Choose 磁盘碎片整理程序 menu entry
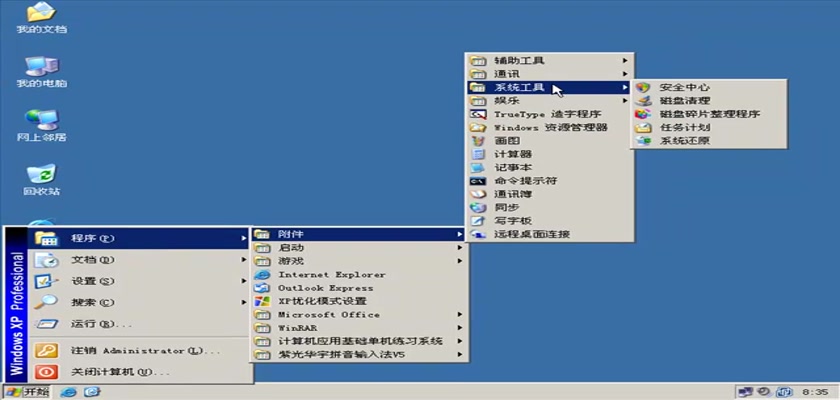Image resolution: width=840 pixels, height=400 pixels. point(708,114)
